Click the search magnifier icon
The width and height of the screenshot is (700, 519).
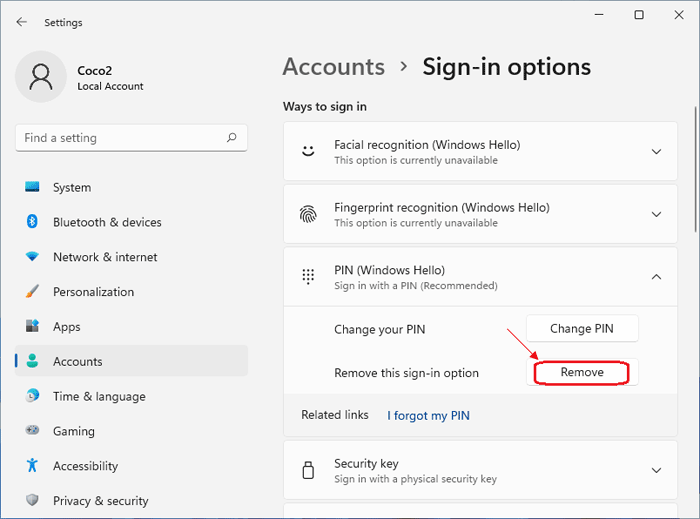[231, 137]
